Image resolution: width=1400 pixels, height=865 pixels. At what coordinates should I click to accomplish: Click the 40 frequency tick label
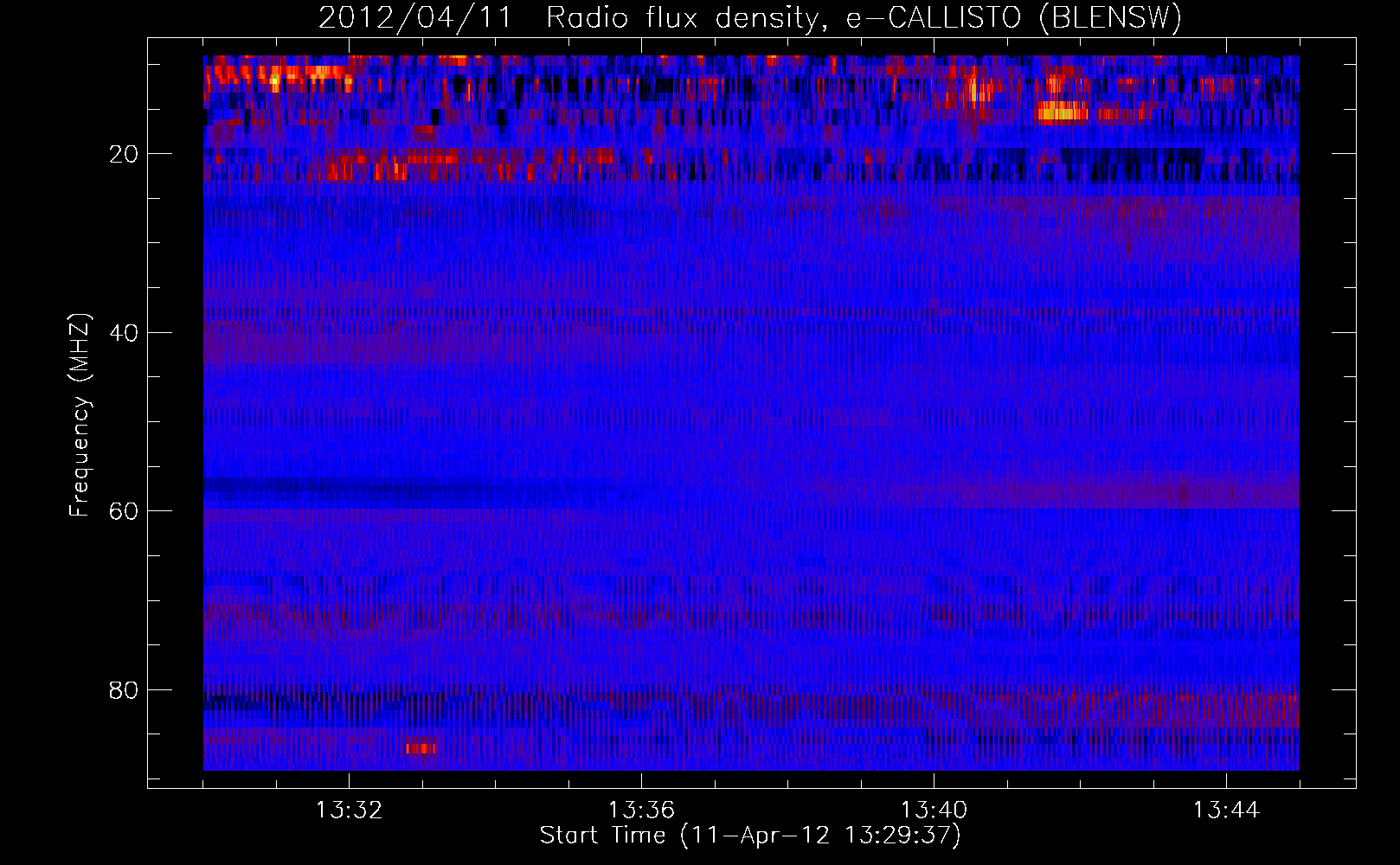pos(124,333)
